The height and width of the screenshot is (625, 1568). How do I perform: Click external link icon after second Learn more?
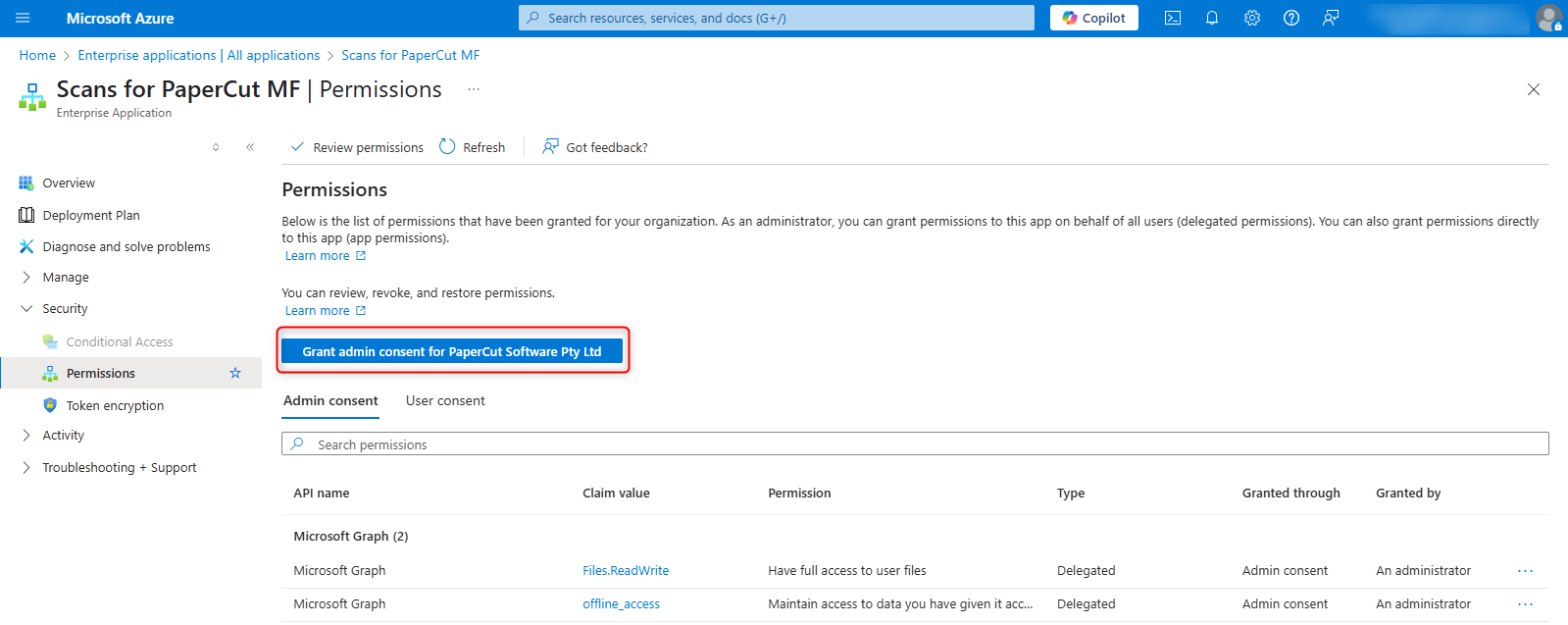(361, 311)
